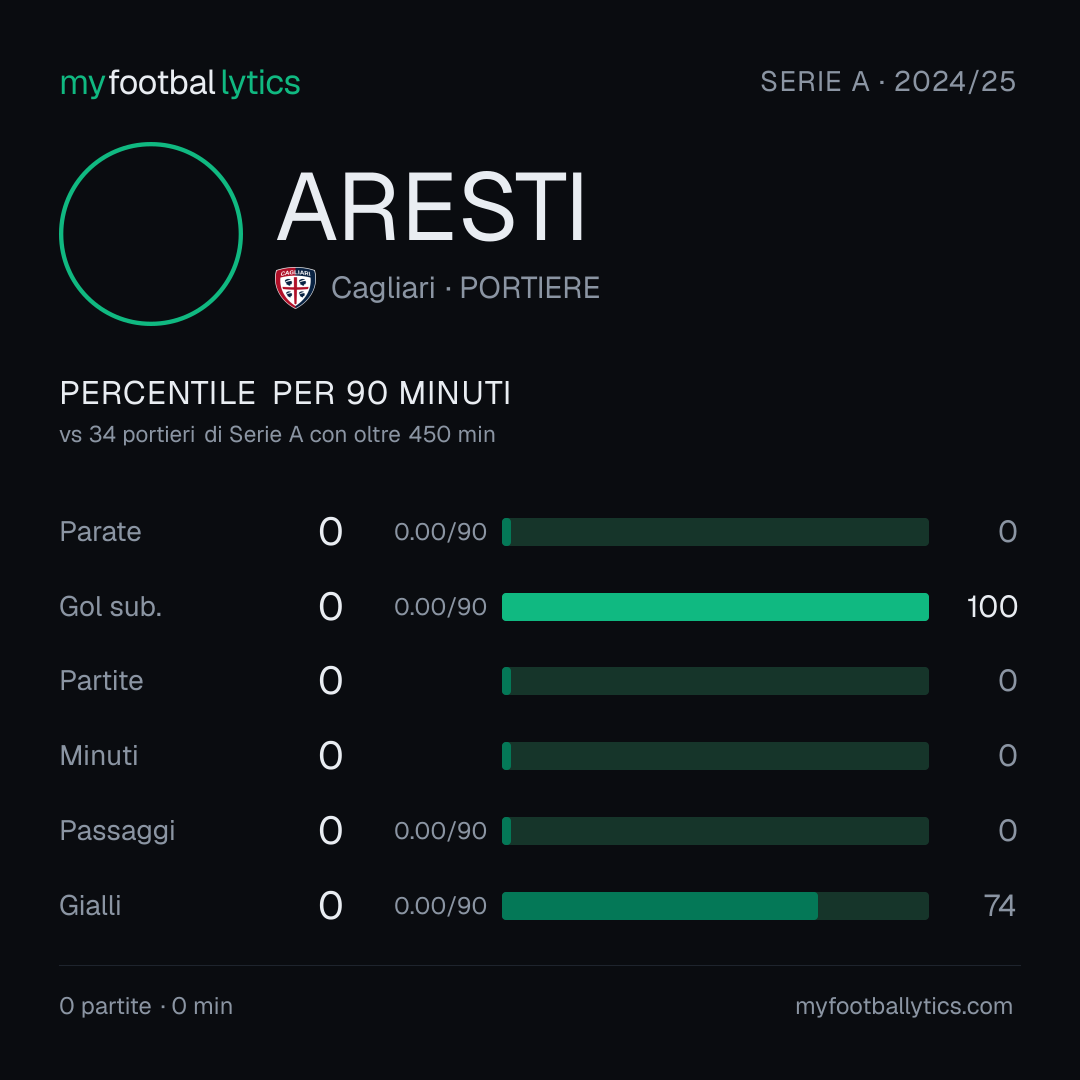This screenshot has width=1080, height=1080.
Task: Select the SERIE A · 2024/25 label
Action: tap(888, 81)
